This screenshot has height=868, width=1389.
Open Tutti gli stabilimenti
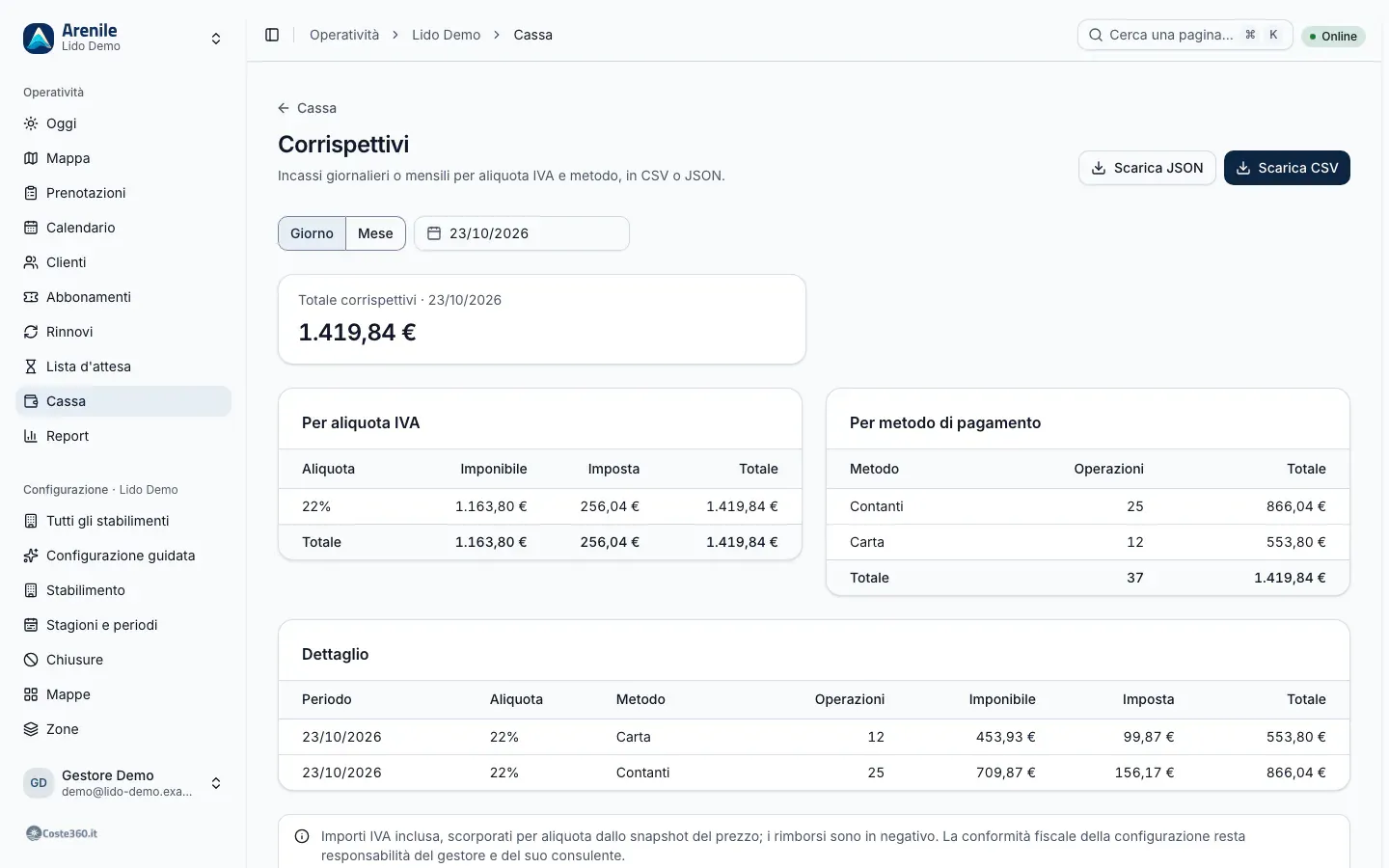123,521
